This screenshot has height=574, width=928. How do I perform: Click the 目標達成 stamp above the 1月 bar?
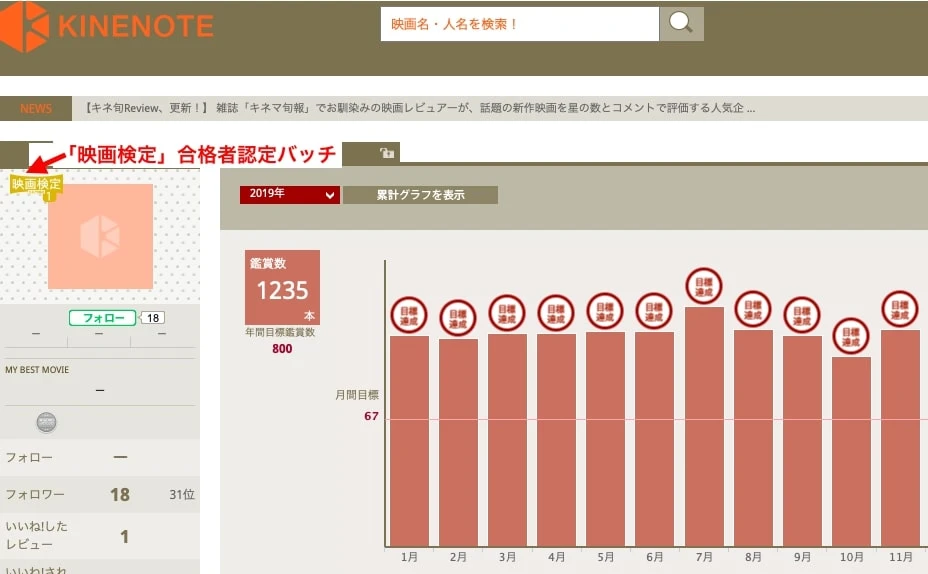[x=409, y=315]
